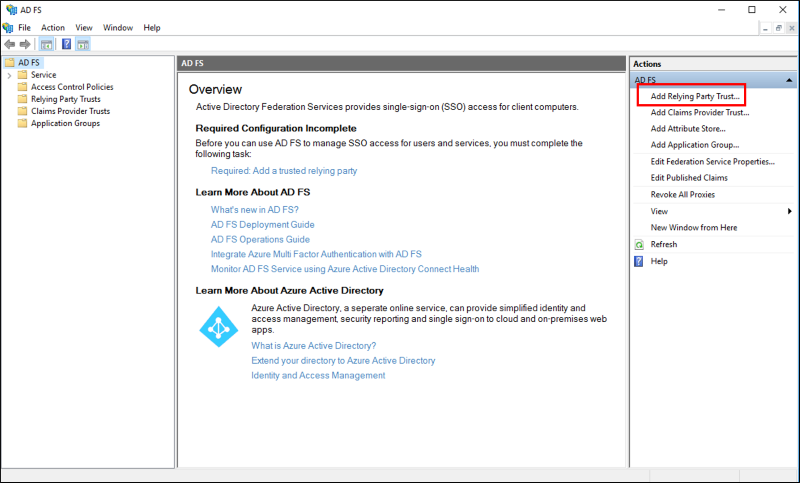This screenshot has height=483, width=800.
Task: Click the Forward arrow toolbar icon
Action: click(x=25, y=44)
